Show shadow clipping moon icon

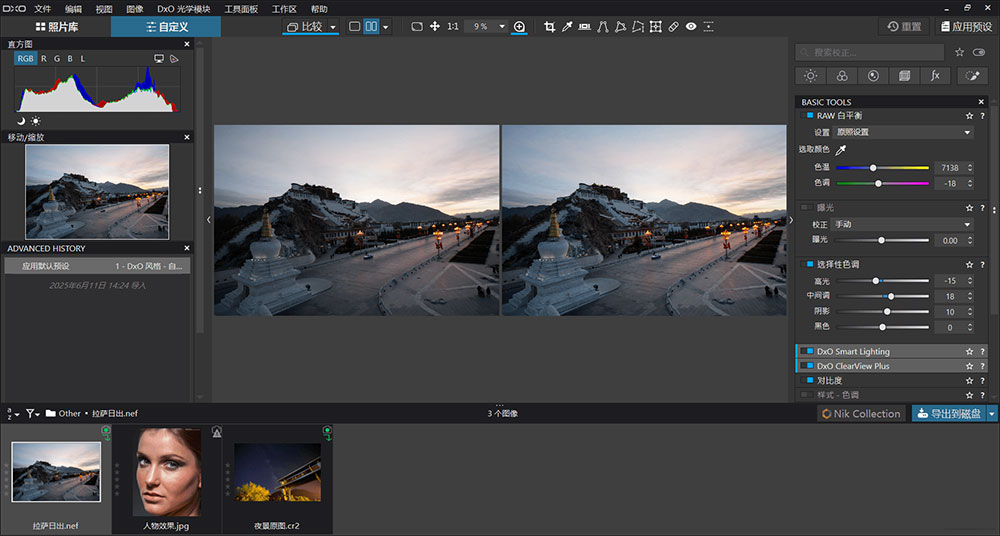pos(21,121)
